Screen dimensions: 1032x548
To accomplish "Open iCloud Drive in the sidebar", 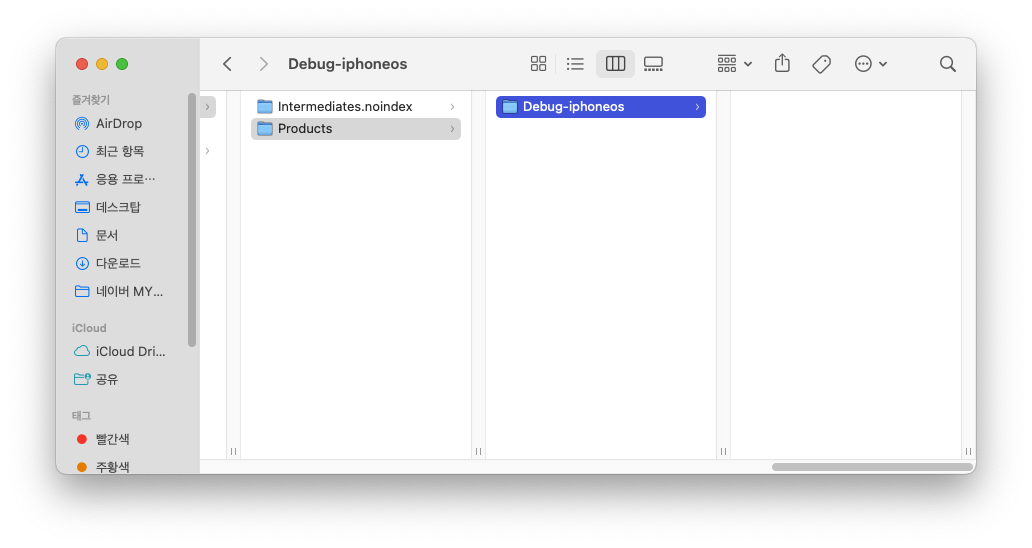I will click(x=118, y=351).
